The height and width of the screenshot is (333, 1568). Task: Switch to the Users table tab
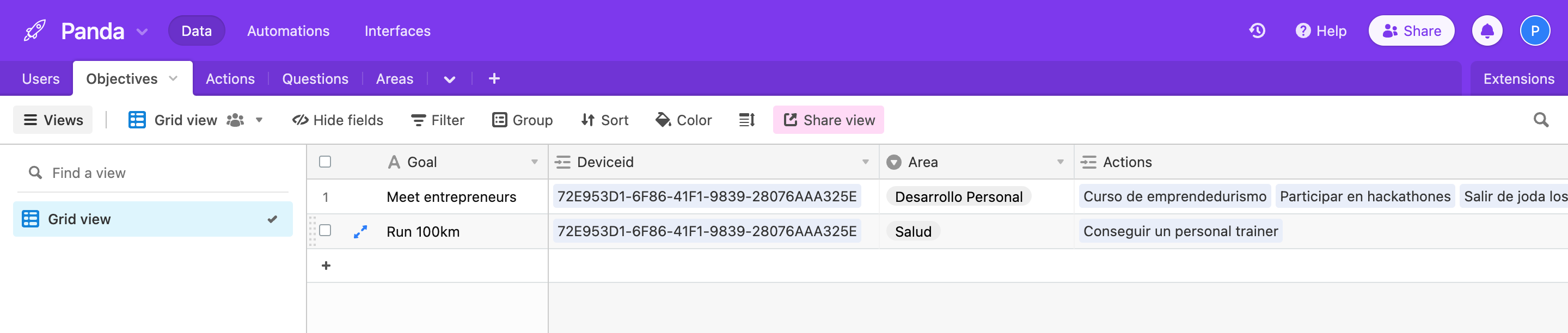tap(41, 78)
